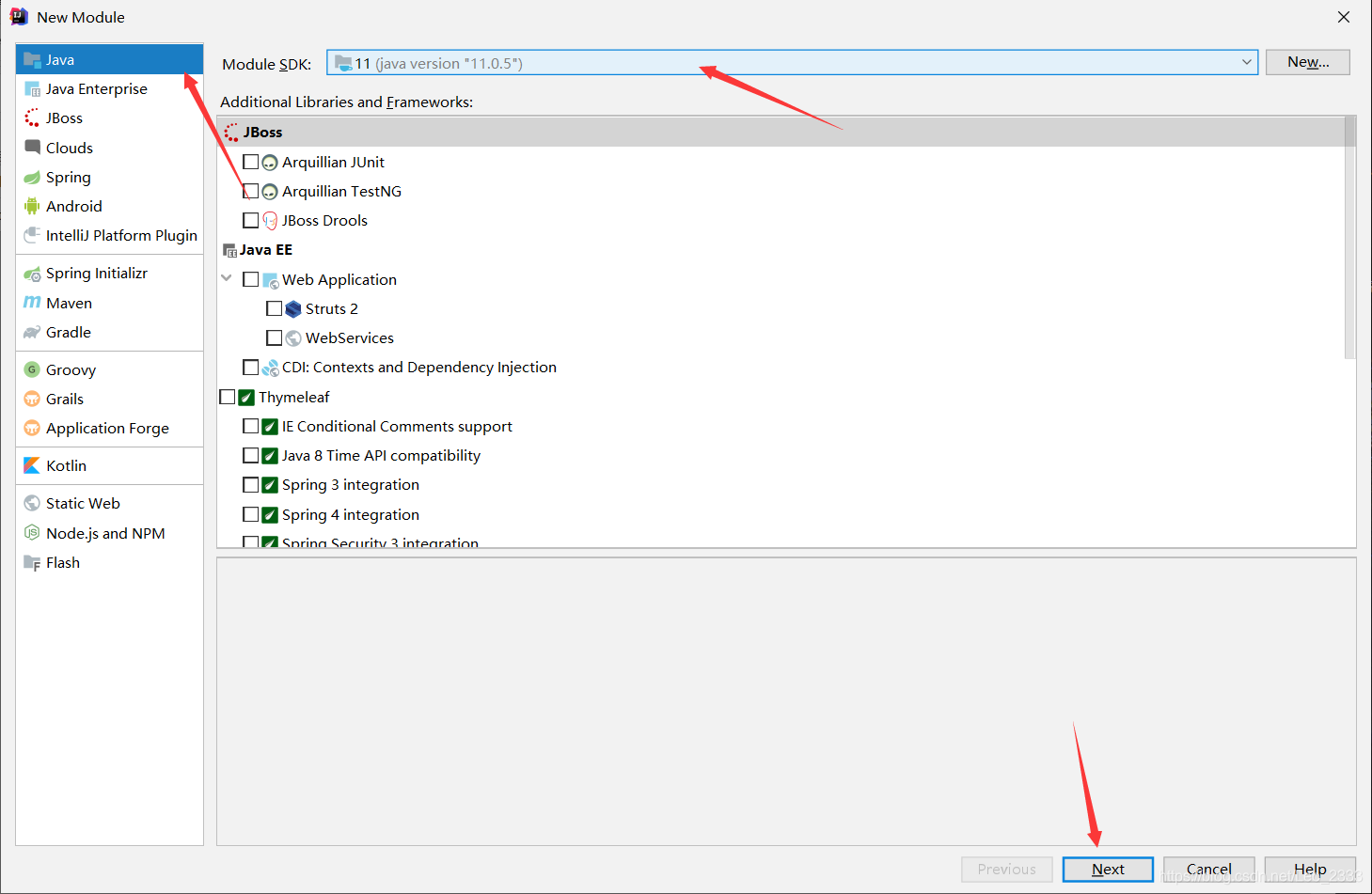Click the Groovy G icon
Screen dimensions: 1372x894
pyautogui.click(x=32, y=369)
